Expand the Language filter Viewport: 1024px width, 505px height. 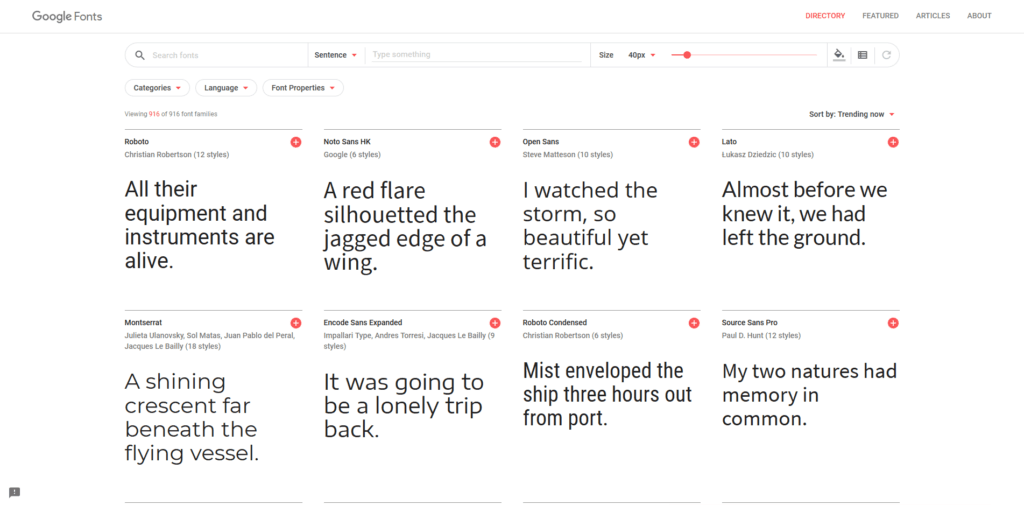coord(226,88)
